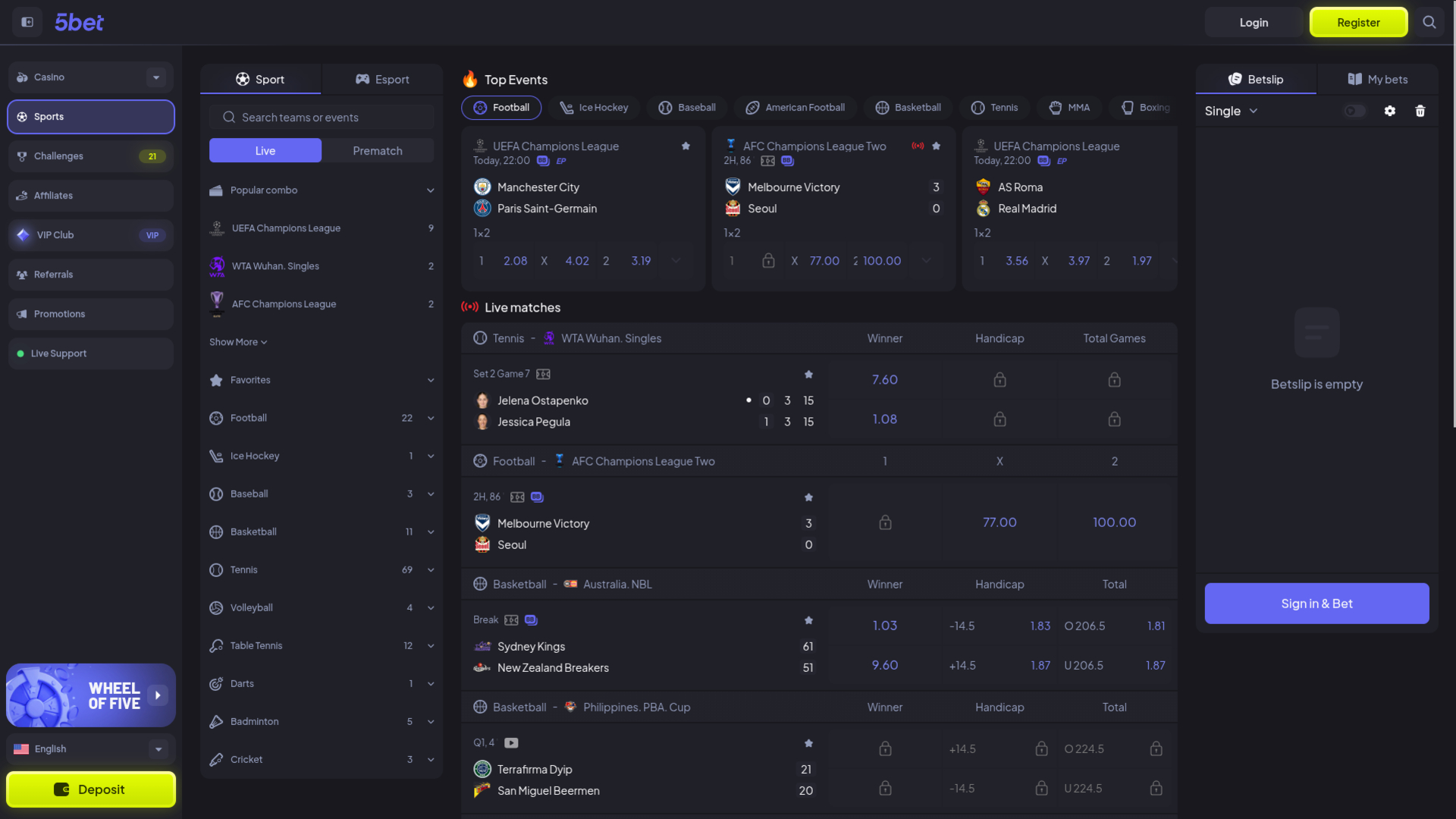Expand the Casino menu dropdown
This screenshot has width=1456, height=819.
(156, 77)
